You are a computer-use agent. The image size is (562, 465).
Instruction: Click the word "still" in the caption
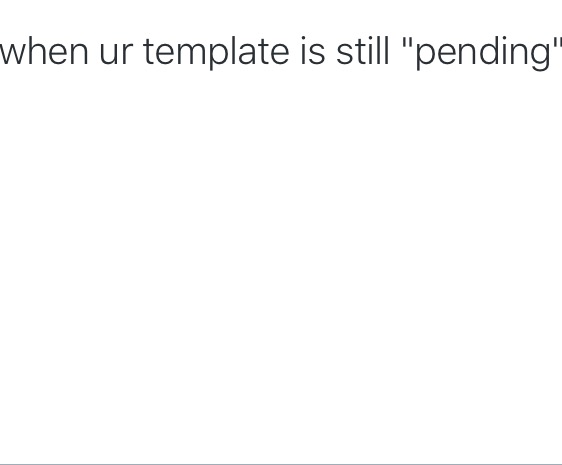[363, 51]
